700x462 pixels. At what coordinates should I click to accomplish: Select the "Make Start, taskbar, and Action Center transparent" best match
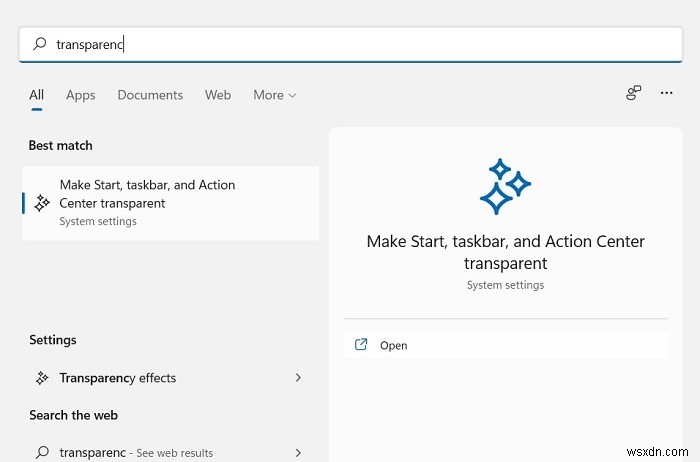pyautogui.click(x=170, y=203)
